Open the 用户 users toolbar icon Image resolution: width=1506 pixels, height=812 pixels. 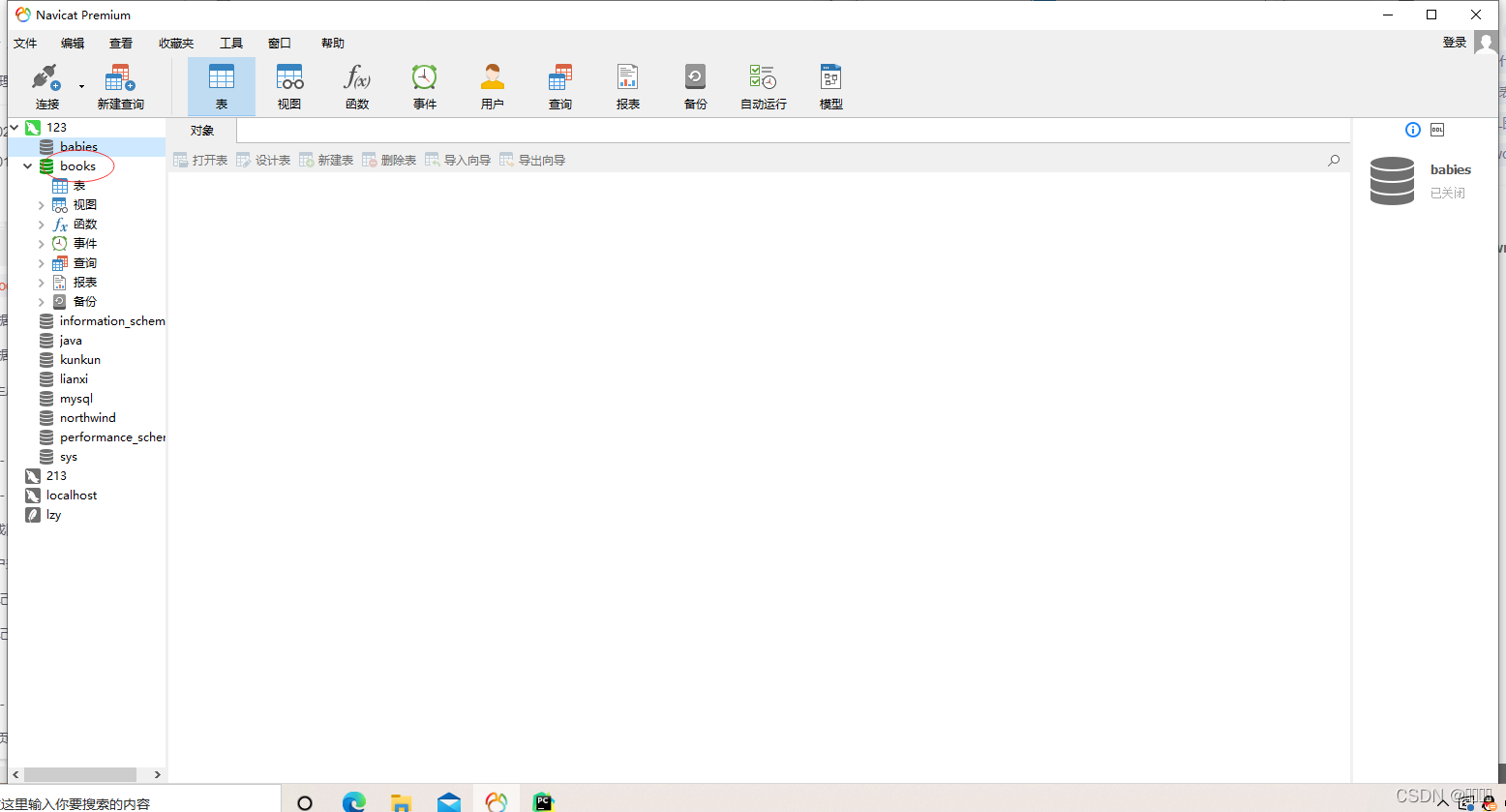pos(493,87)
